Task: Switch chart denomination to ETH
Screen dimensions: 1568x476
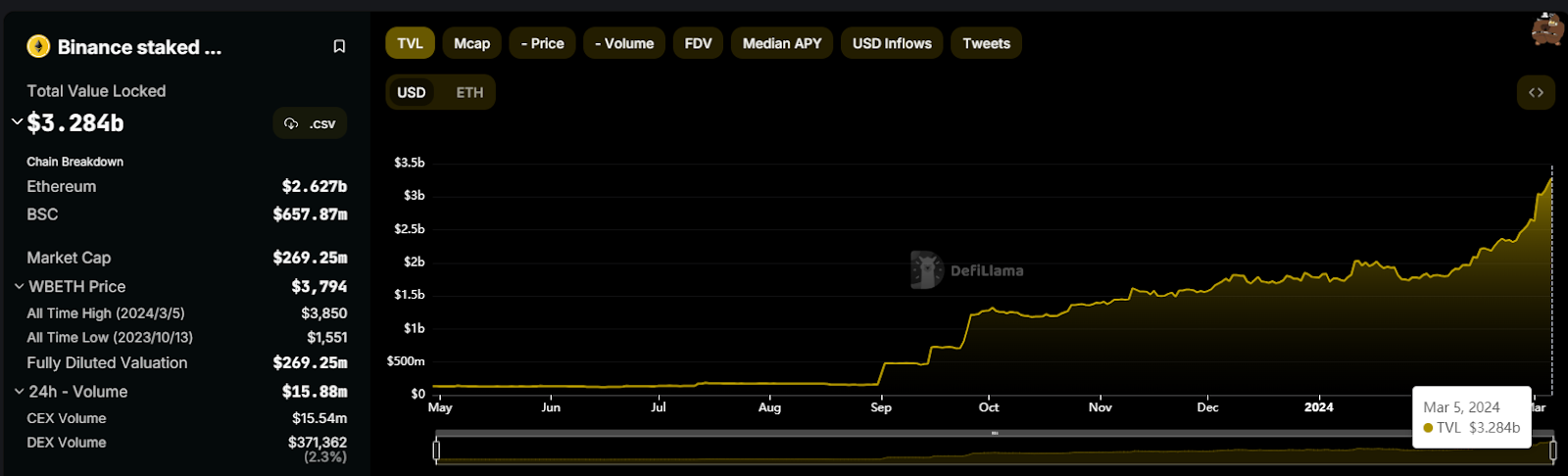Action: tap(469, 92)
